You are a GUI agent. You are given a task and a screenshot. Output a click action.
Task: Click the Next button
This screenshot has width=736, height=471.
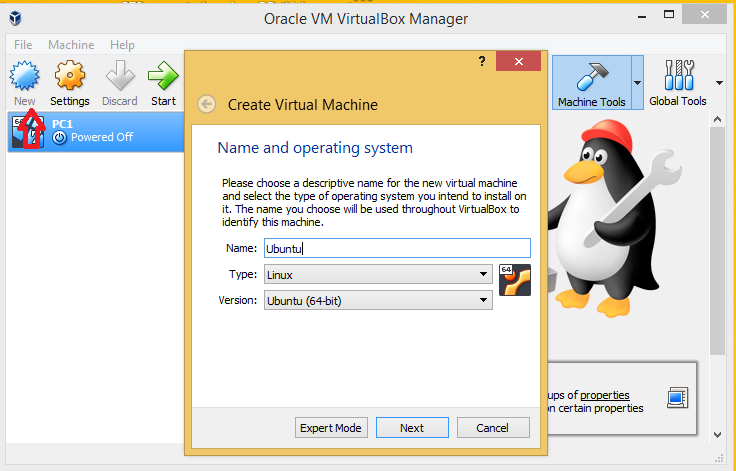[x=412, y=428]
